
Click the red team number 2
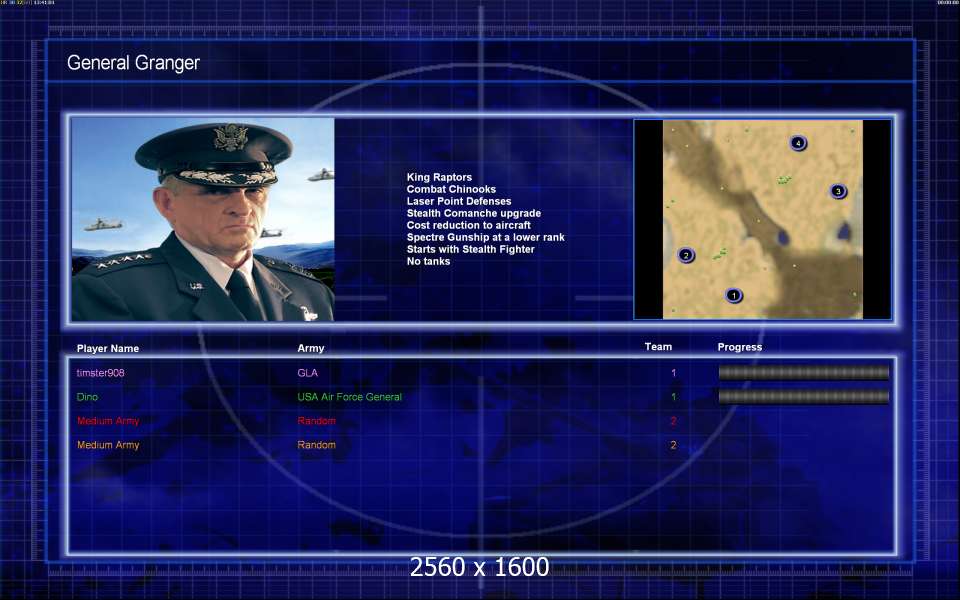(x=673, y=421)
